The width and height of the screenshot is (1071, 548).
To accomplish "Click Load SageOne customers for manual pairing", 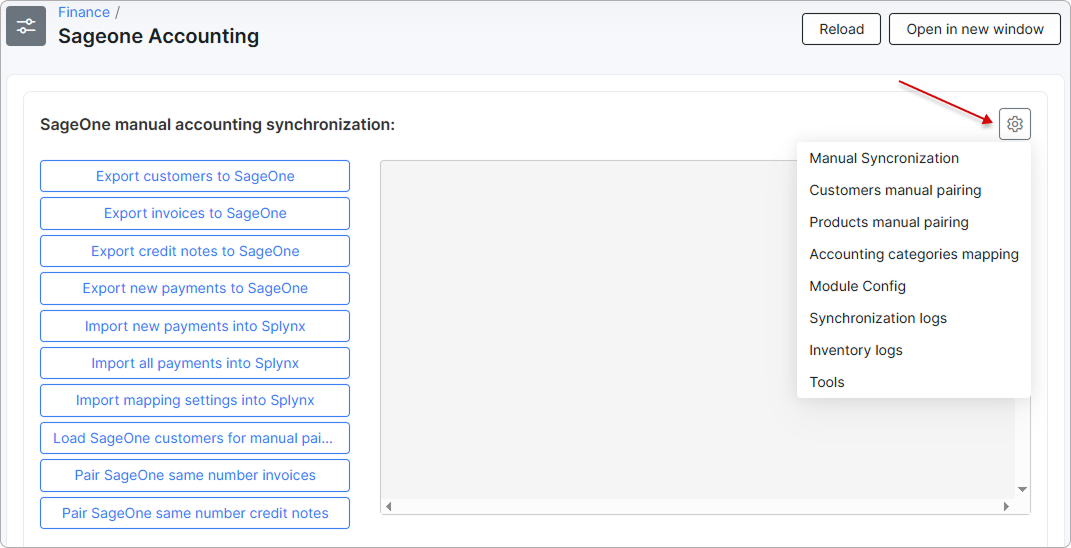I will [195, 438].
